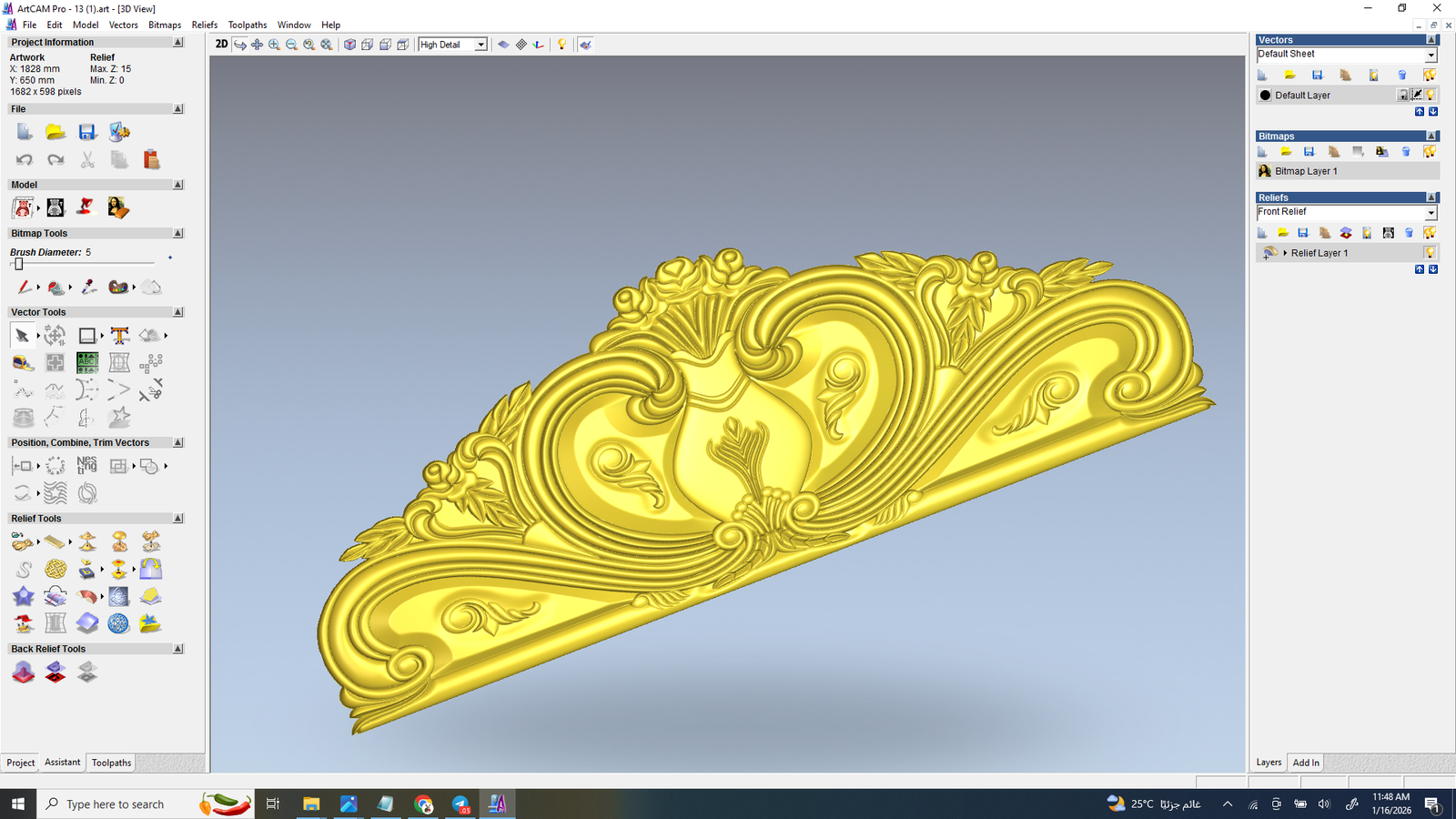
Task: Toggle visibility bulb of Default Layer
Action: [x=1431, y=96]
